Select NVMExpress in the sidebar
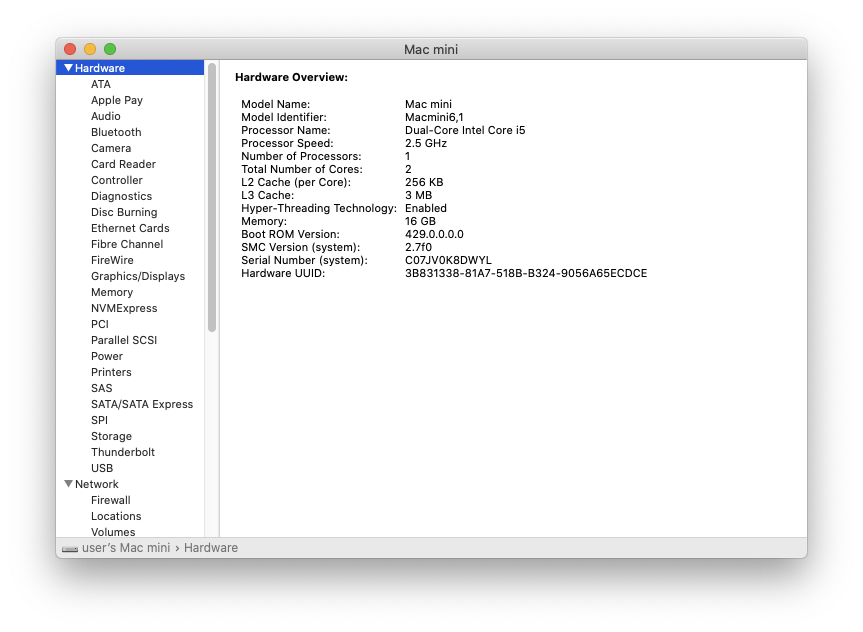This screenshot has width=863, height=632. tap(124, 308)
